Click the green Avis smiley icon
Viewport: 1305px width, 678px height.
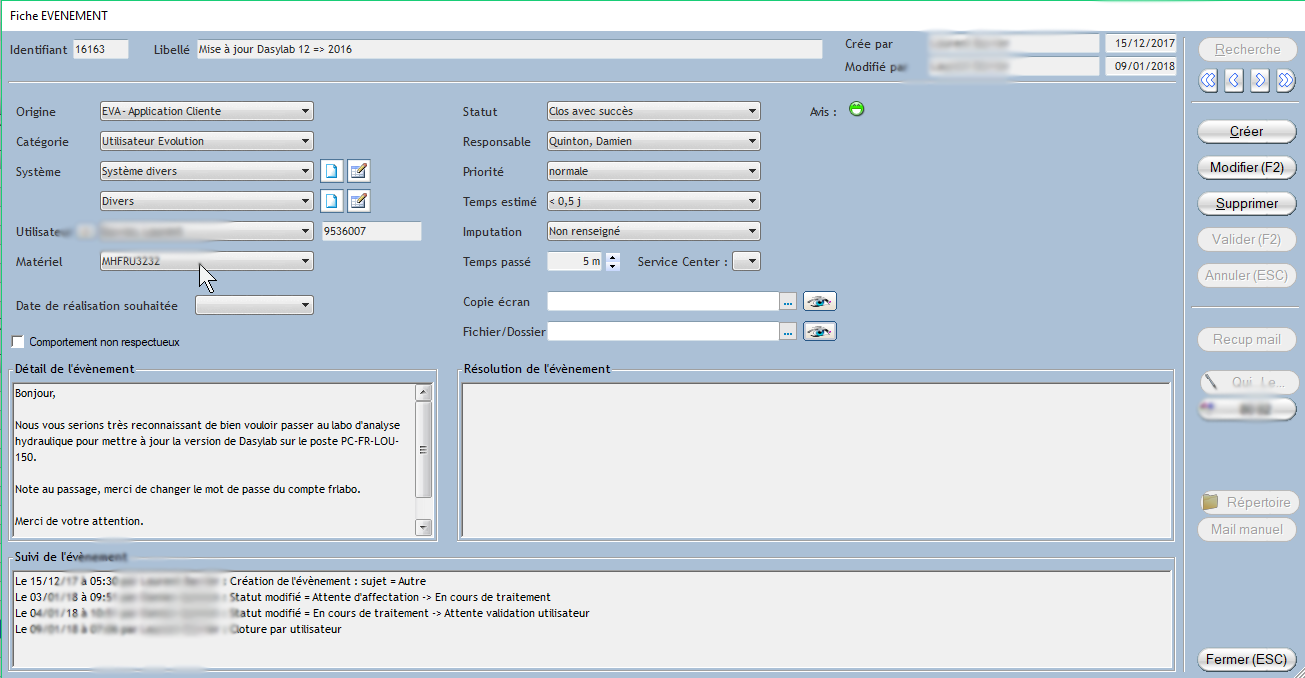point(856,109)
